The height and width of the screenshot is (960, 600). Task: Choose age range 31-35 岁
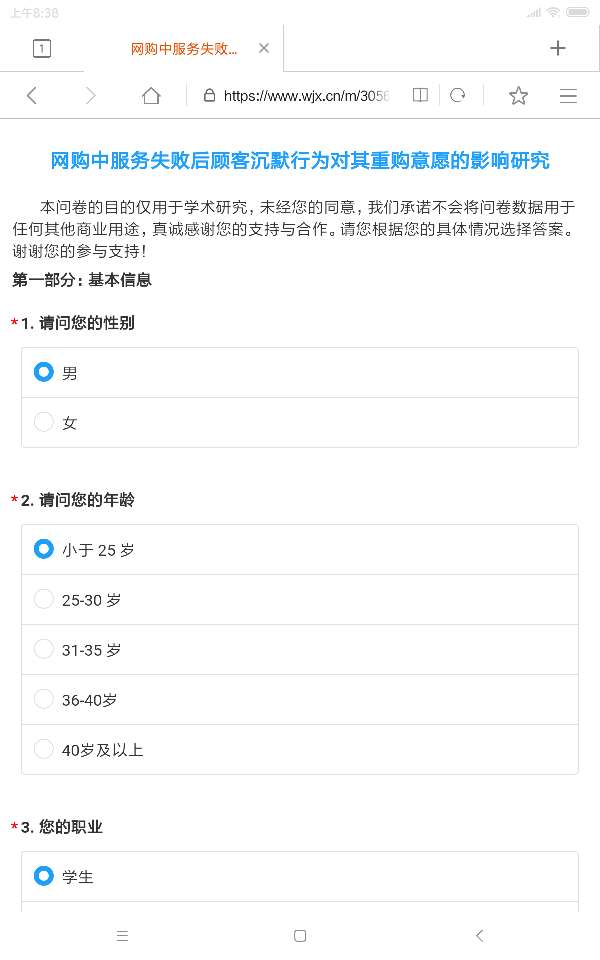pos(44,649)
